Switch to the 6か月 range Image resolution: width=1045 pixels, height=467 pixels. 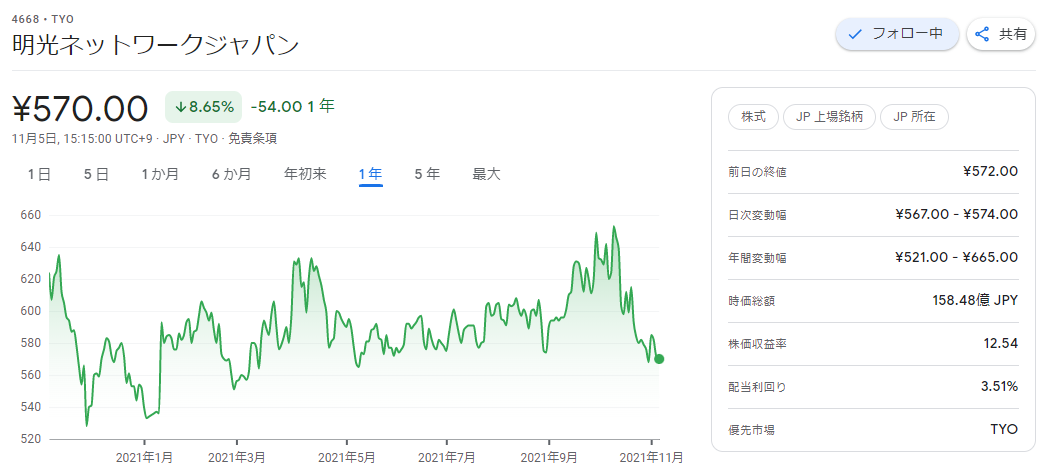tap(231, 175)
